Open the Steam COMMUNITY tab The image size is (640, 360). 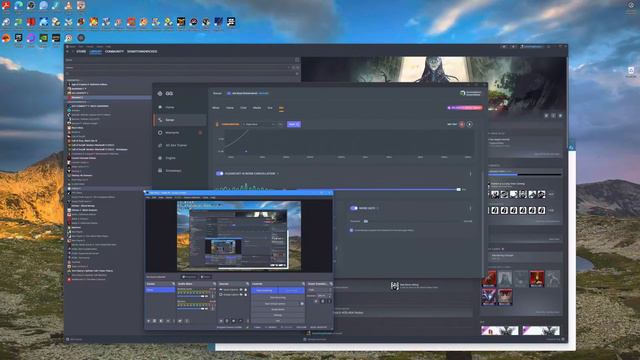click(114, 51)
